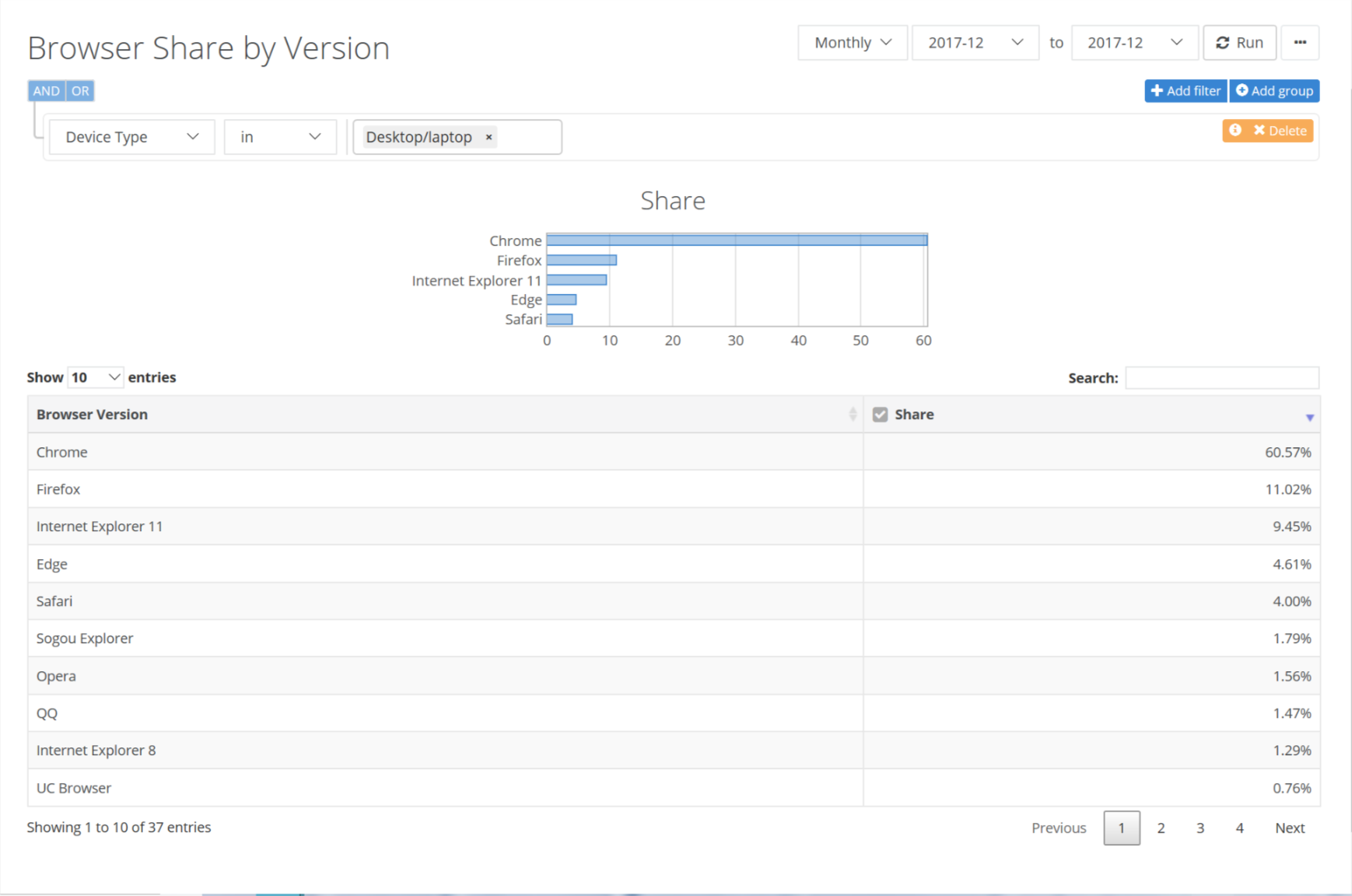The image size is (1352, 896).
Task: Click Add group button
Action: tap(1274, 91)
